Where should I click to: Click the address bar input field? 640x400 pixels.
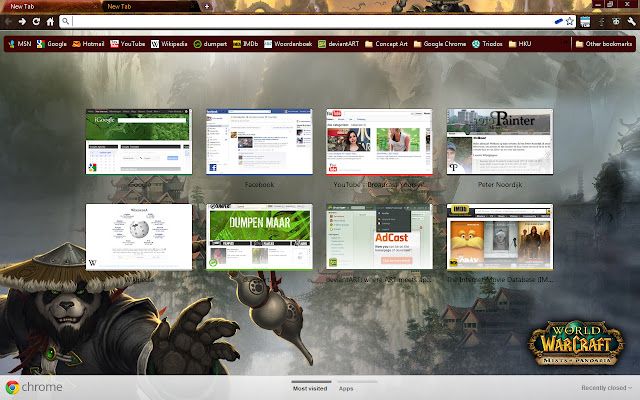312,21
